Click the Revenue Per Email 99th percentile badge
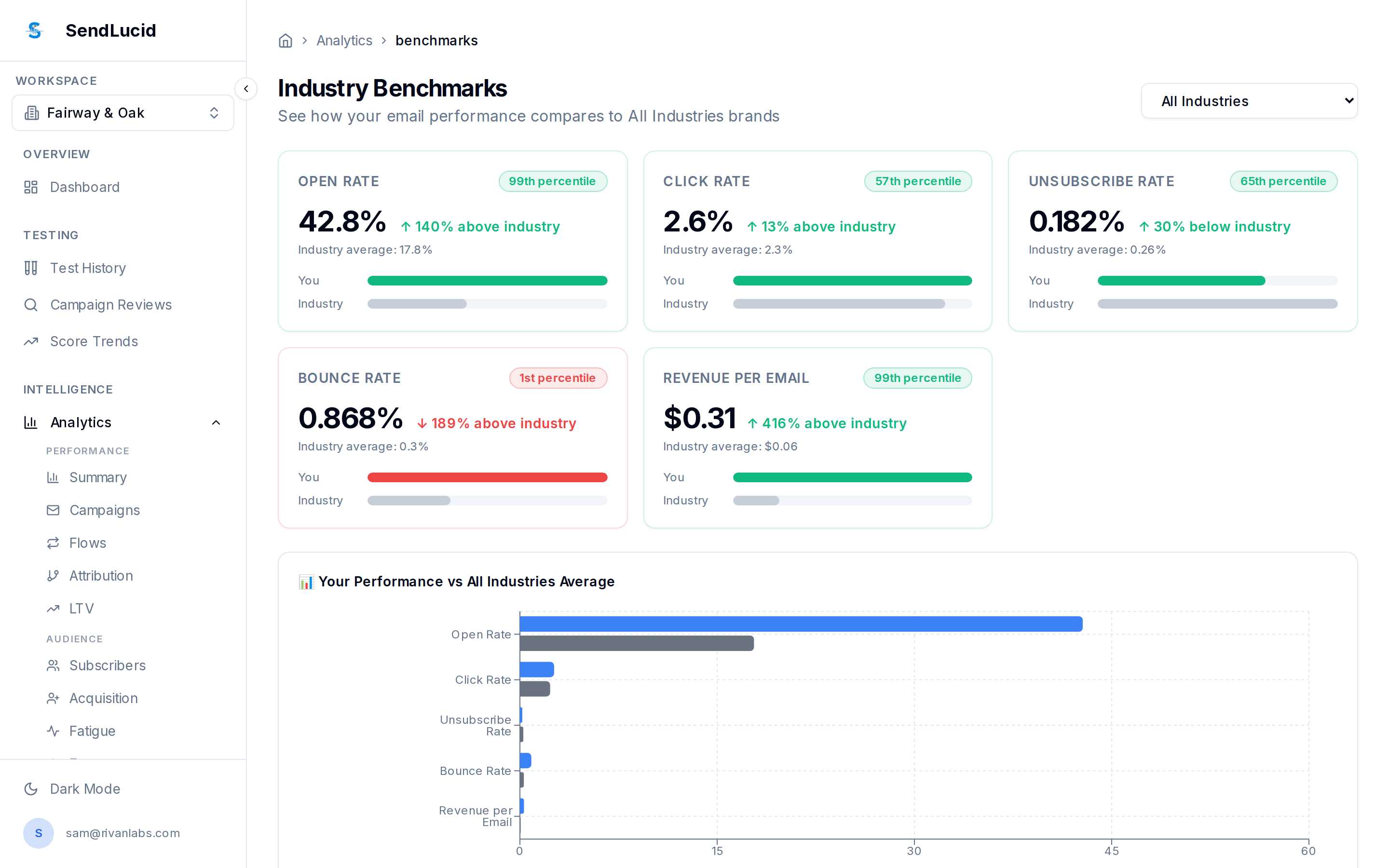 click(x=917, y=379)
